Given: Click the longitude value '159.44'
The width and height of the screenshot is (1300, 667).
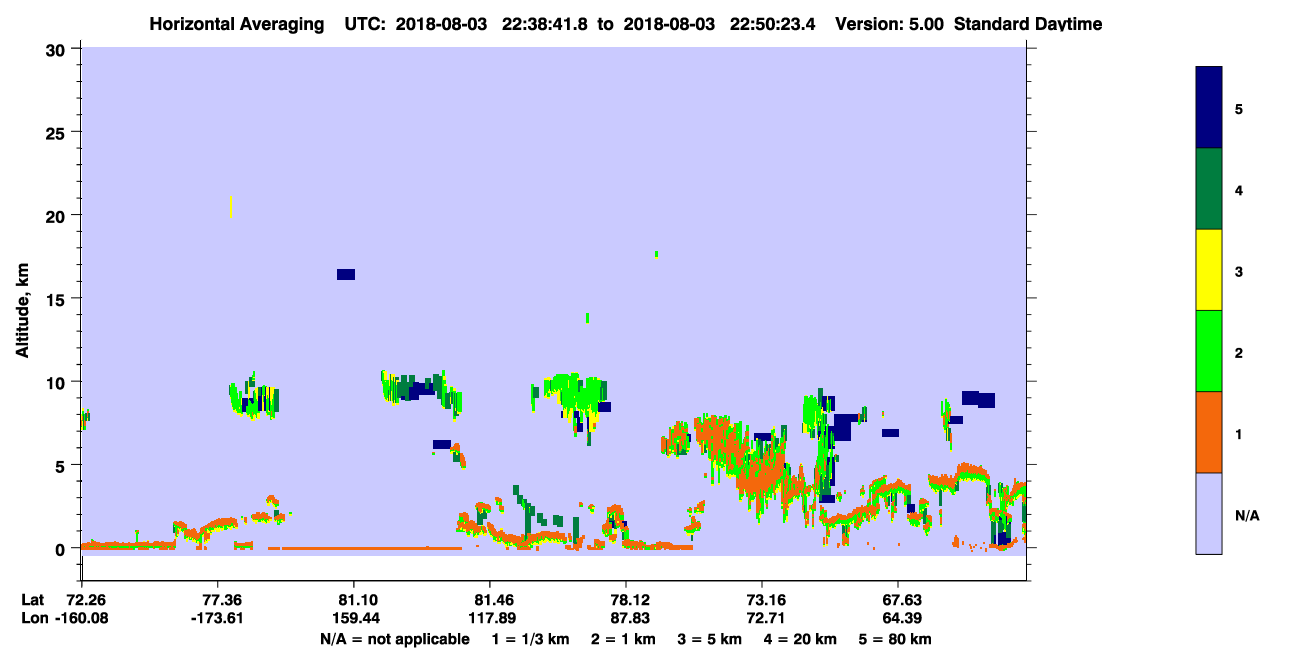Looking at the screenshot, I should (x=354, y=618).
